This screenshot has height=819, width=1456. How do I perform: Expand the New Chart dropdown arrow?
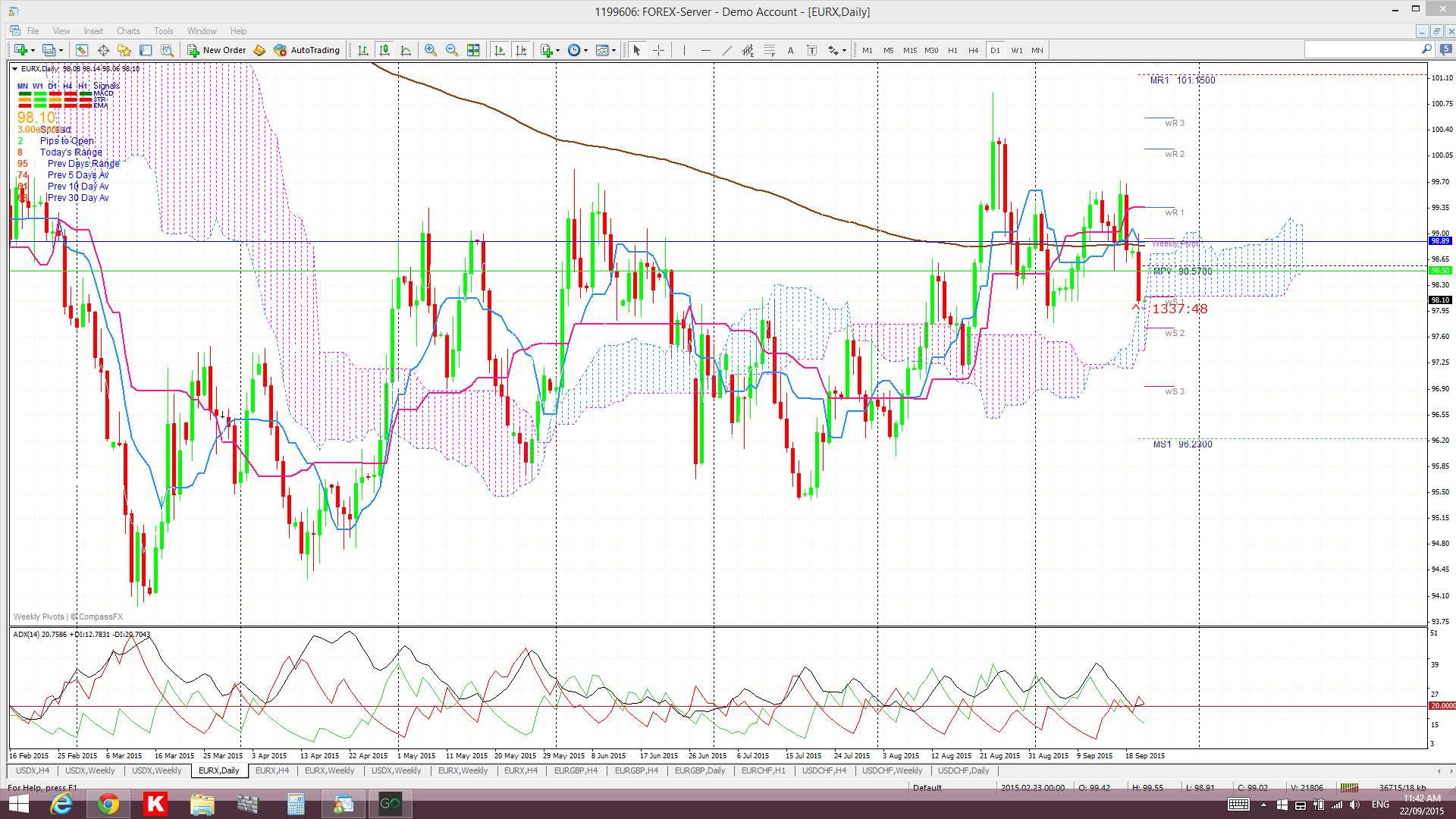pos(32,51)
